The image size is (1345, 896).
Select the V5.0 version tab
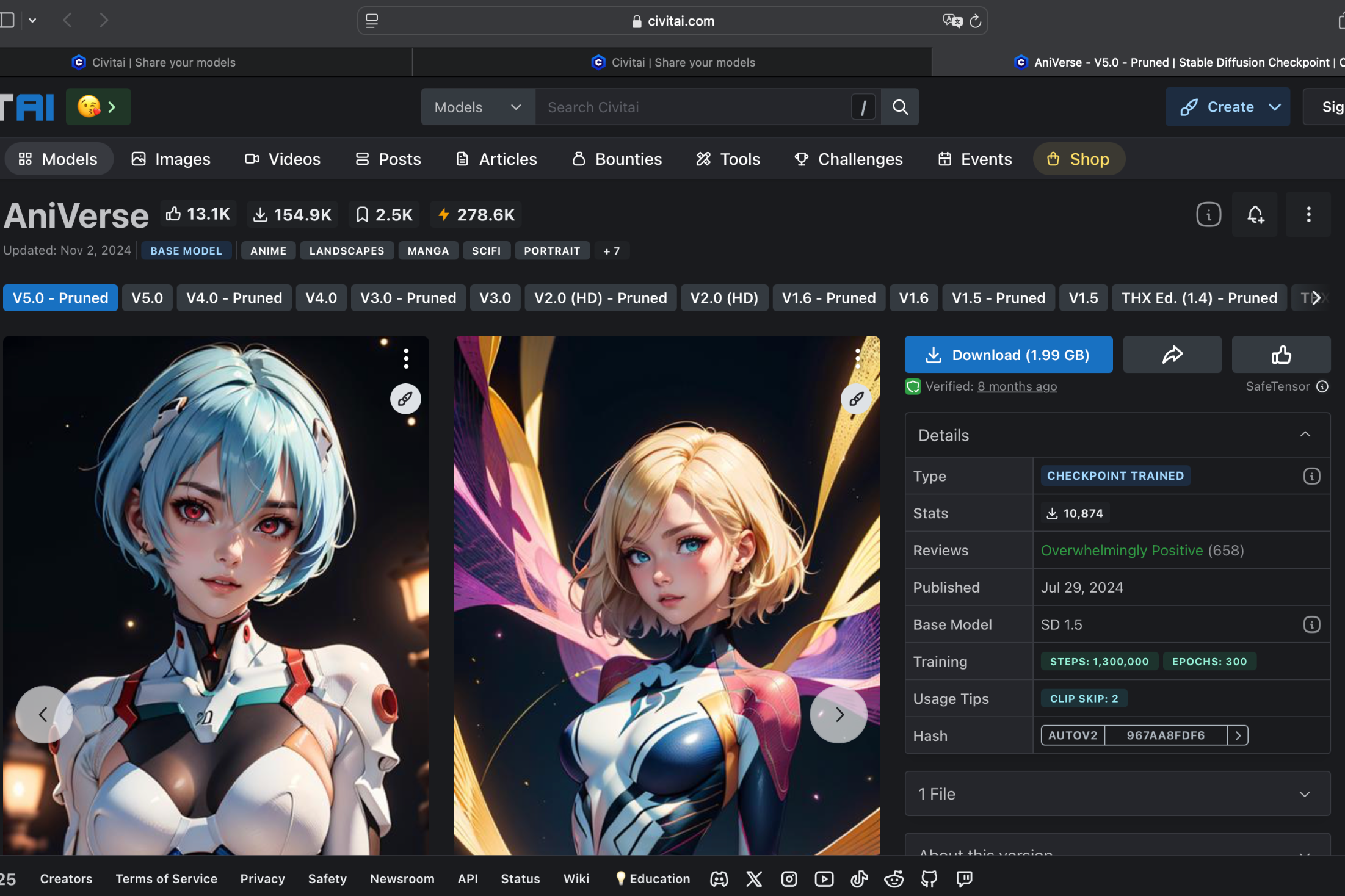(147, 298)
